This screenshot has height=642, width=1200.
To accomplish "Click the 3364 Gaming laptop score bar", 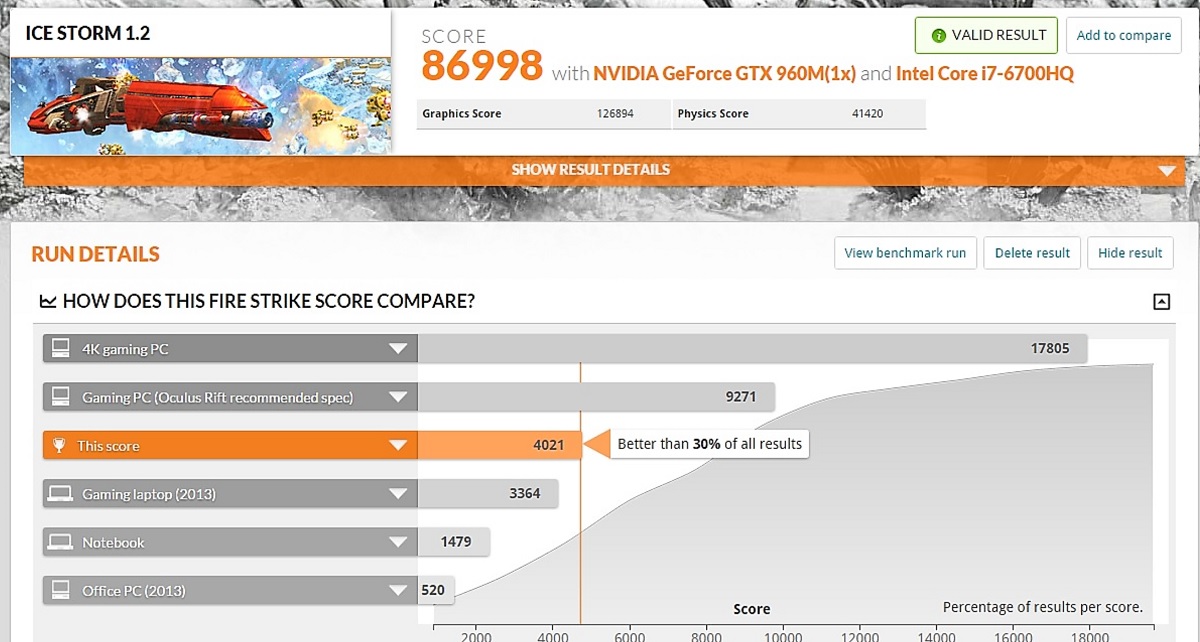I will (x=488, y=493).
